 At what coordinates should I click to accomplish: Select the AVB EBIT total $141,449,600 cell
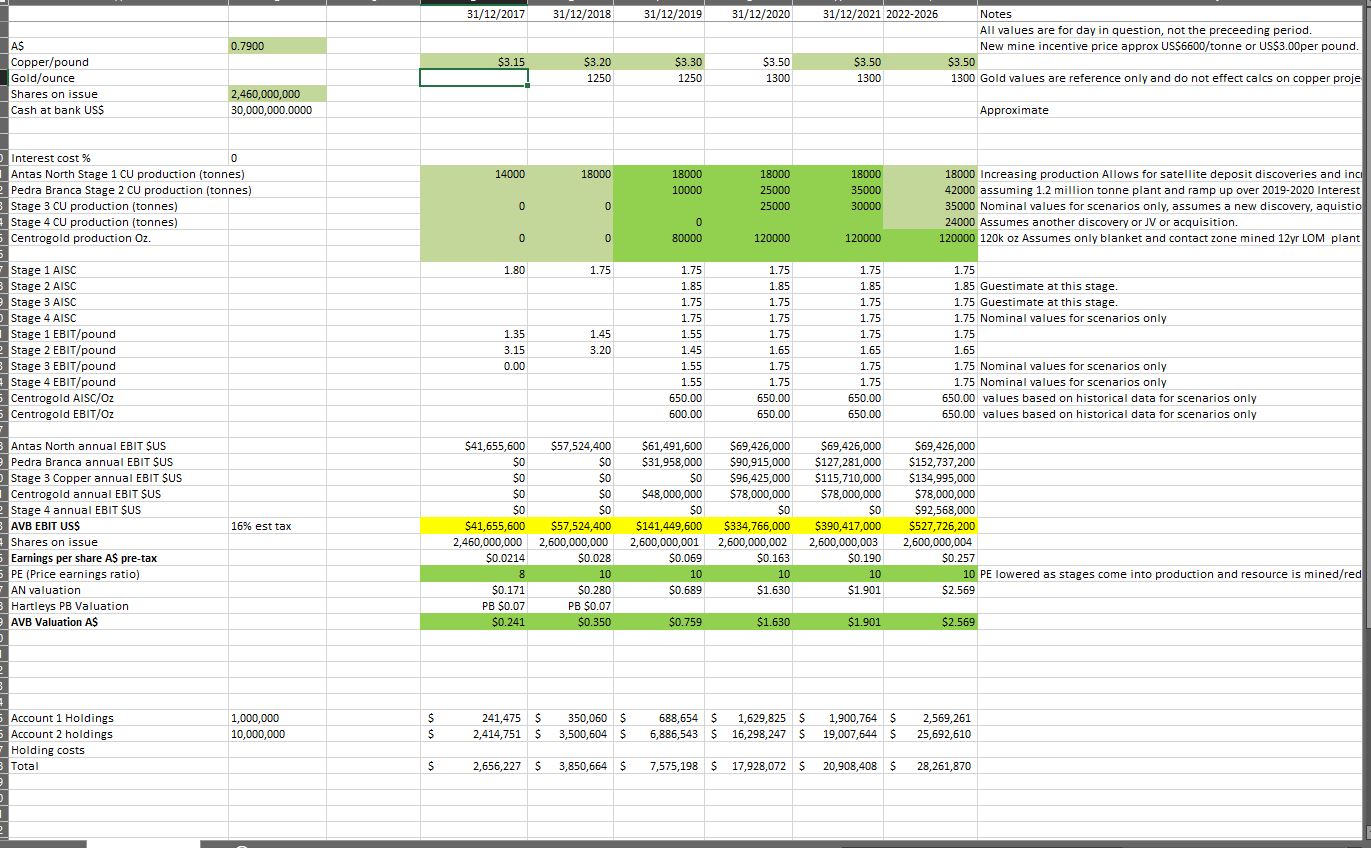(x=661, y=526)
